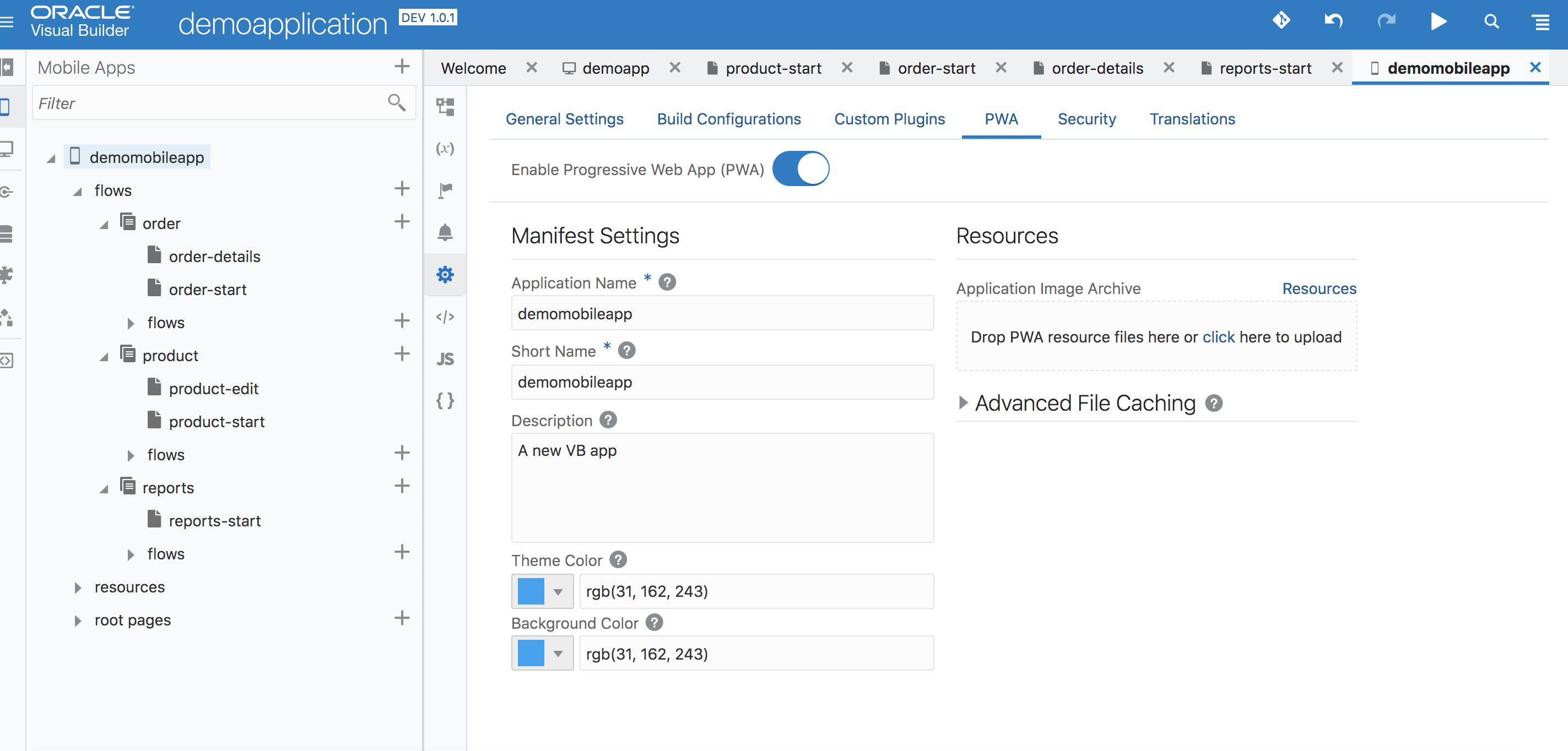Focus the Theme Color rgb value field
This screenshot has width=1568, height=751.
756,591
